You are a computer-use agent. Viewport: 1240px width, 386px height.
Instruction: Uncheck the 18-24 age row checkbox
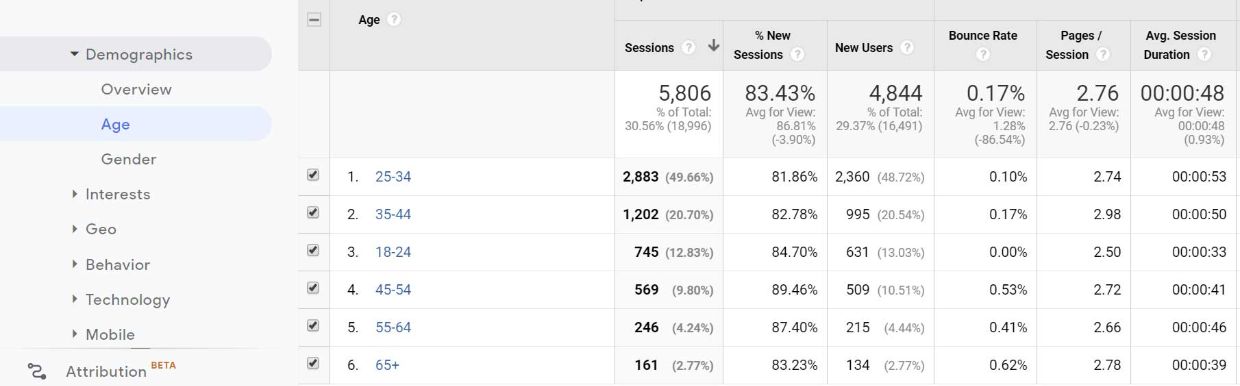coord(313,250)
